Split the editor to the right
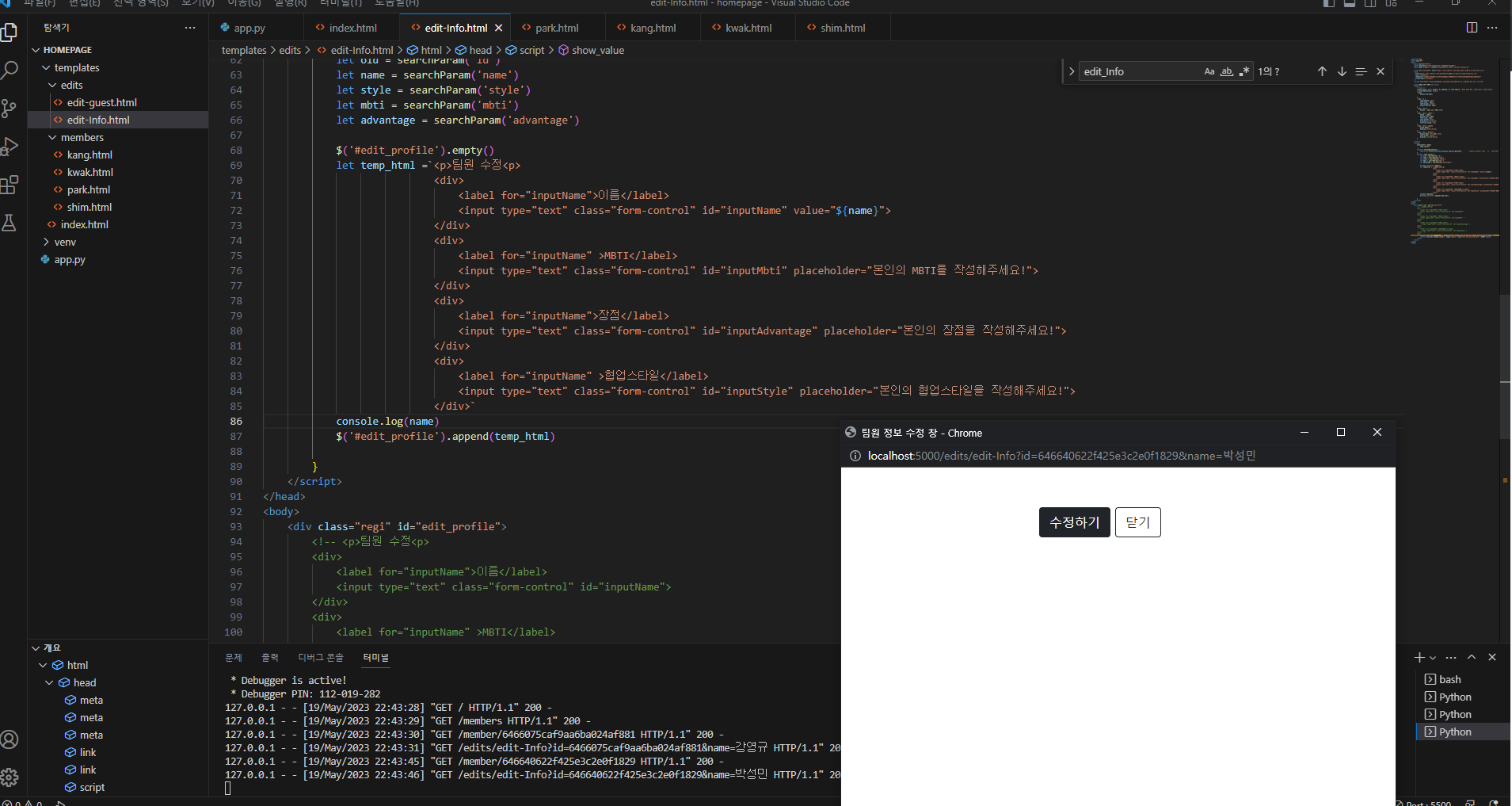Image resolution: width=1512 pixels, height=806 pixels. pyautogui.click(x=1472, y=28)
